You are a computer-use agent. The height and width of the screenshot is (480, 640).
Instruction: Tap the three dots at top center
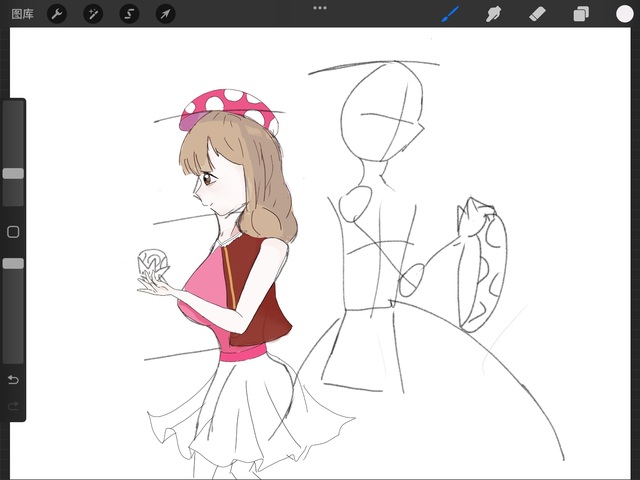point(320,8)
